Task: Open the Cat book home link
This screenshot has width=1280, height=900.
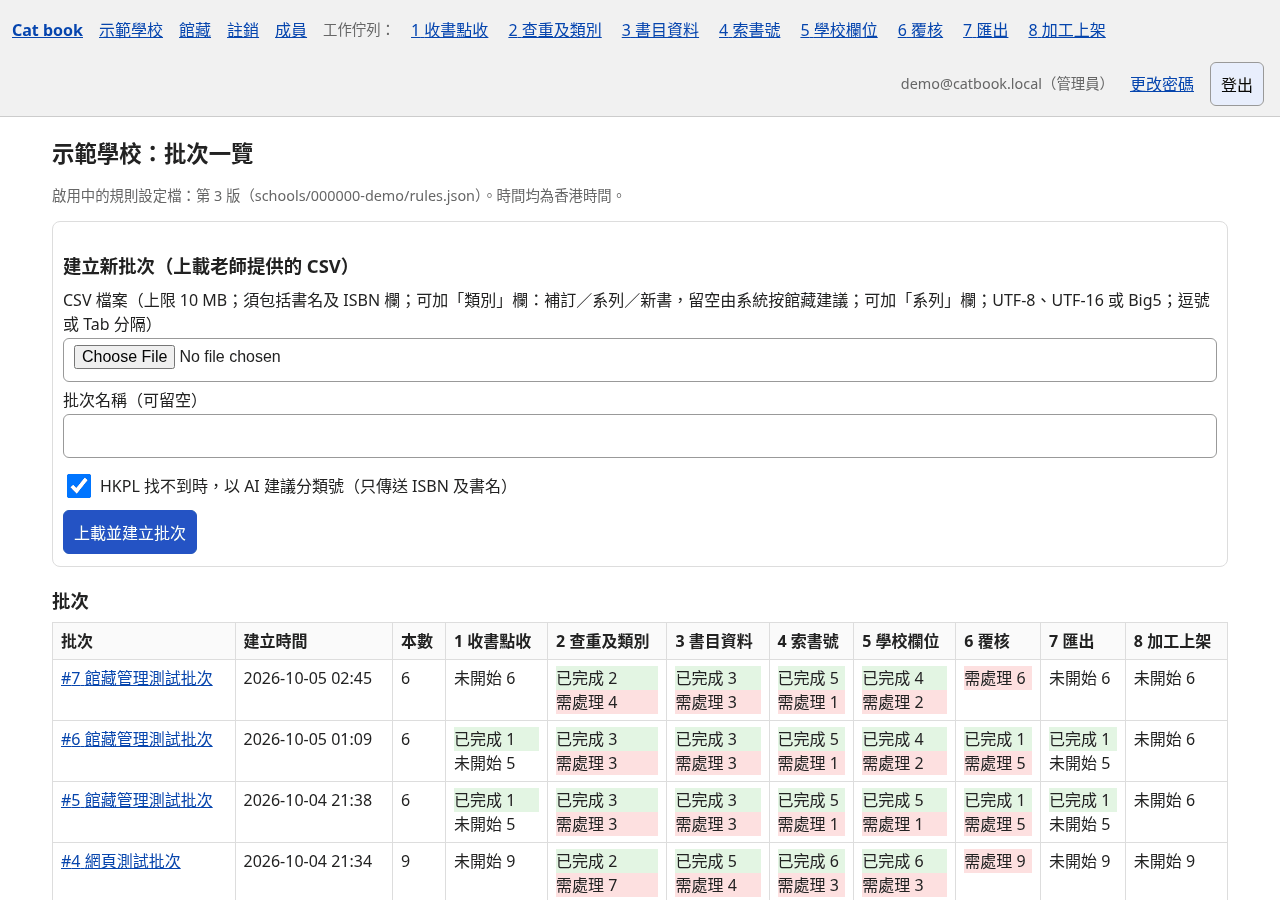Action: point(47,30)
